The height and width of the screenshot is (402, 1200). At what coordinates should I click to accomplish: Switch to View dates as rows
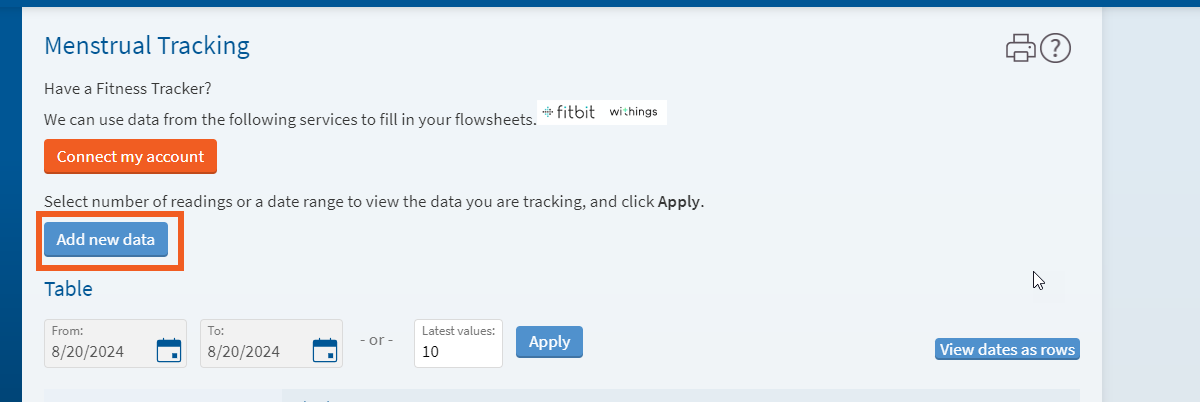click(1007, 350)
